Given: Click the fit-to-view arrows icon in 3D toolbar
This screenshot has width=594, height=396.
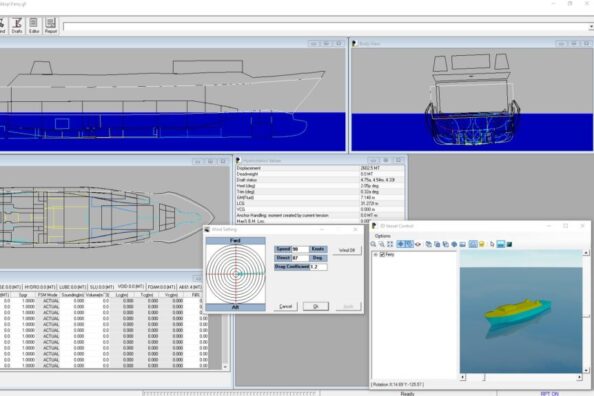Looking at the screenshot, I should pyautogui.click(x=390, y=244).
